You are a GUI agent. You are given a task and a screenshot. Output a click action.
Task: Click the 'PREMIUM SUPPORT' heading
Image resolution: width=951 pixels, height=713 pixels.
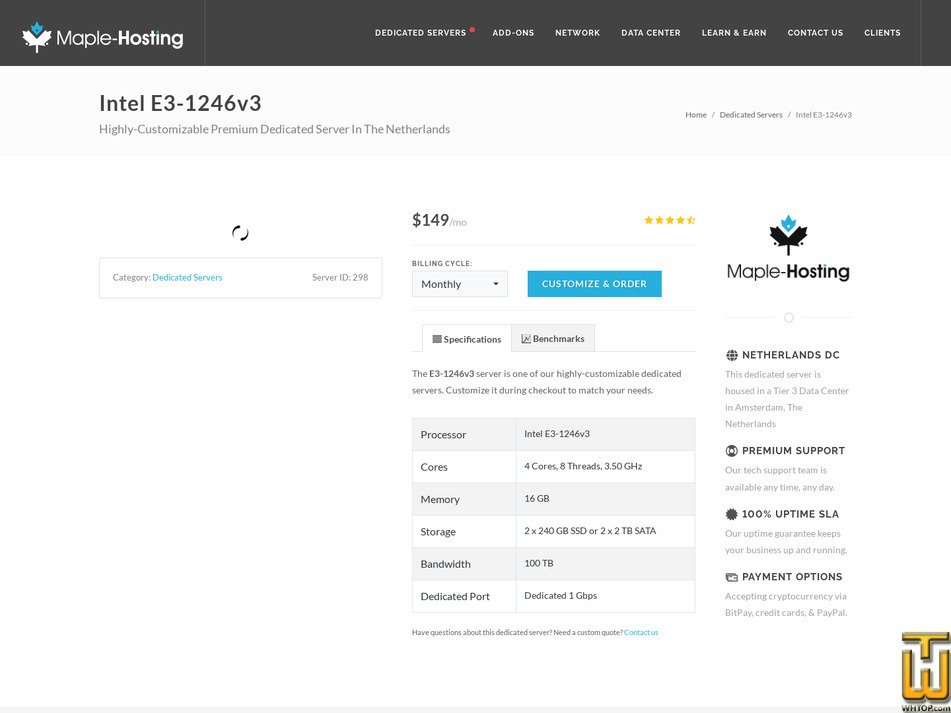793,450
